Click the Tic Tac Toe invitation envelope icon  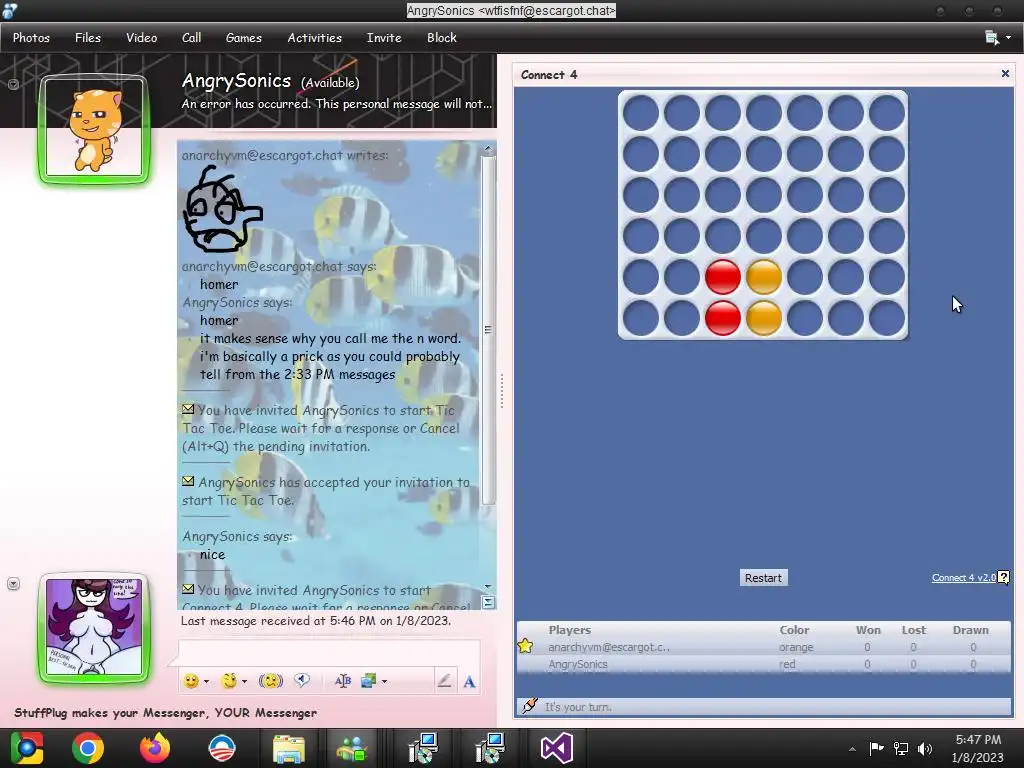coord(188,409)
